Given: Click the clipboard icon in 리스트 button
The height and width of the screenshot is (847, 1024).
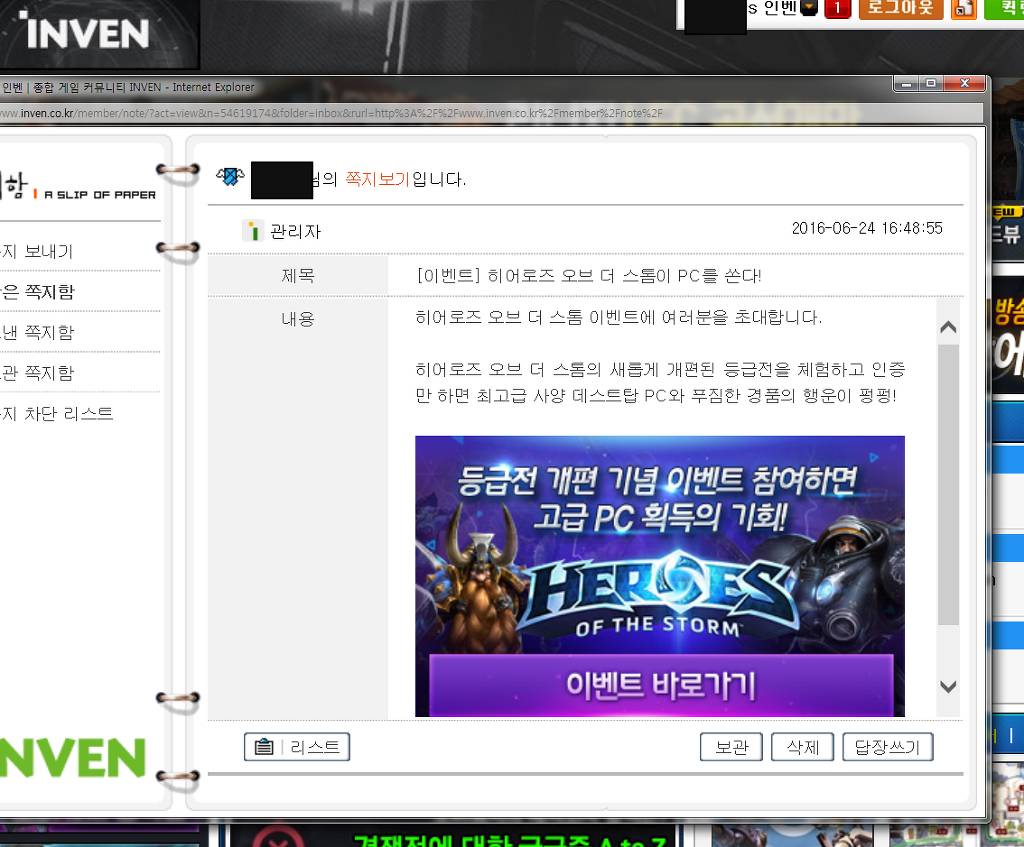Looking at the screenshot, I should 264,747.
